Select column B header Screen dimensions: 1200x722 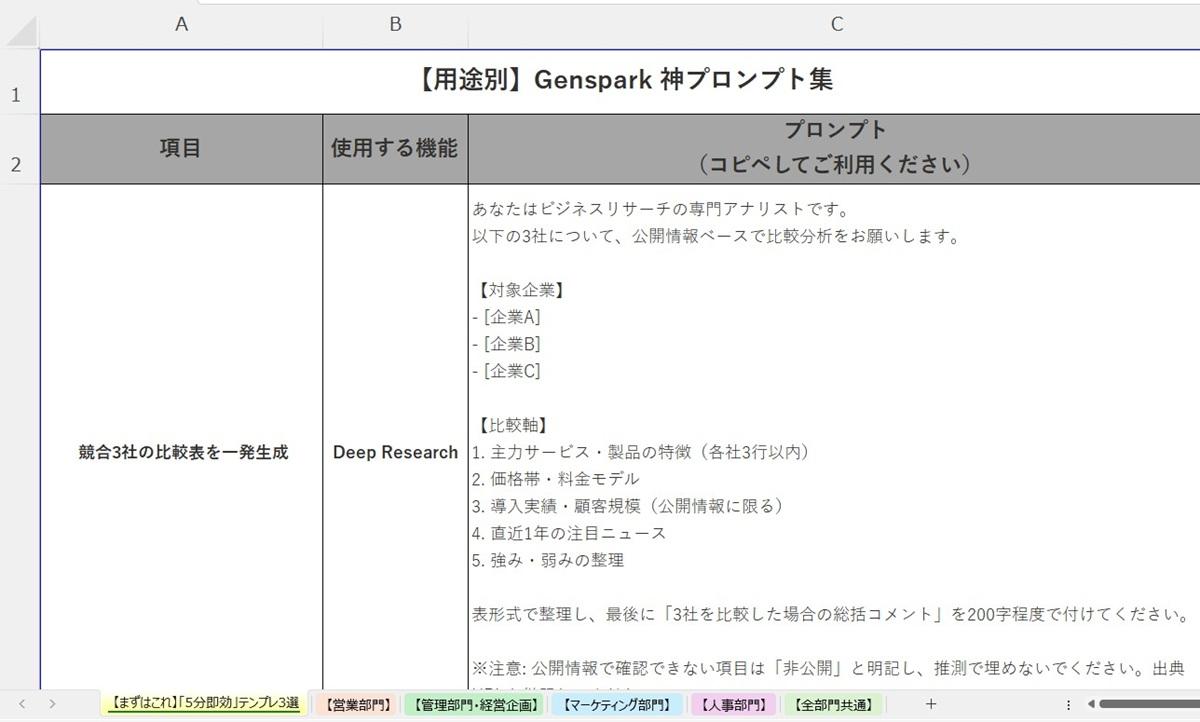[x=395, y=24]
